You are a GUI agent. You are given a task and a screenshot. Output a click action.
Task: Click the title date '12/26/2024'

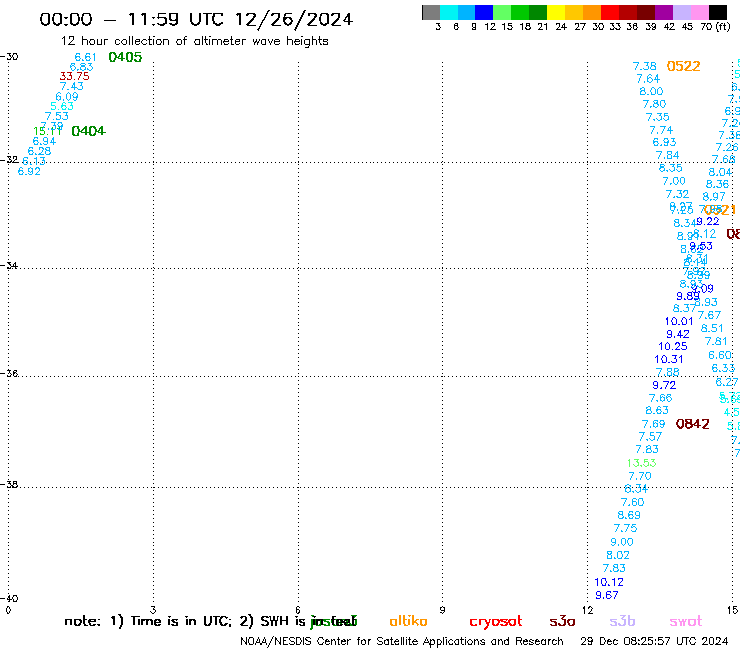point(294,20)
